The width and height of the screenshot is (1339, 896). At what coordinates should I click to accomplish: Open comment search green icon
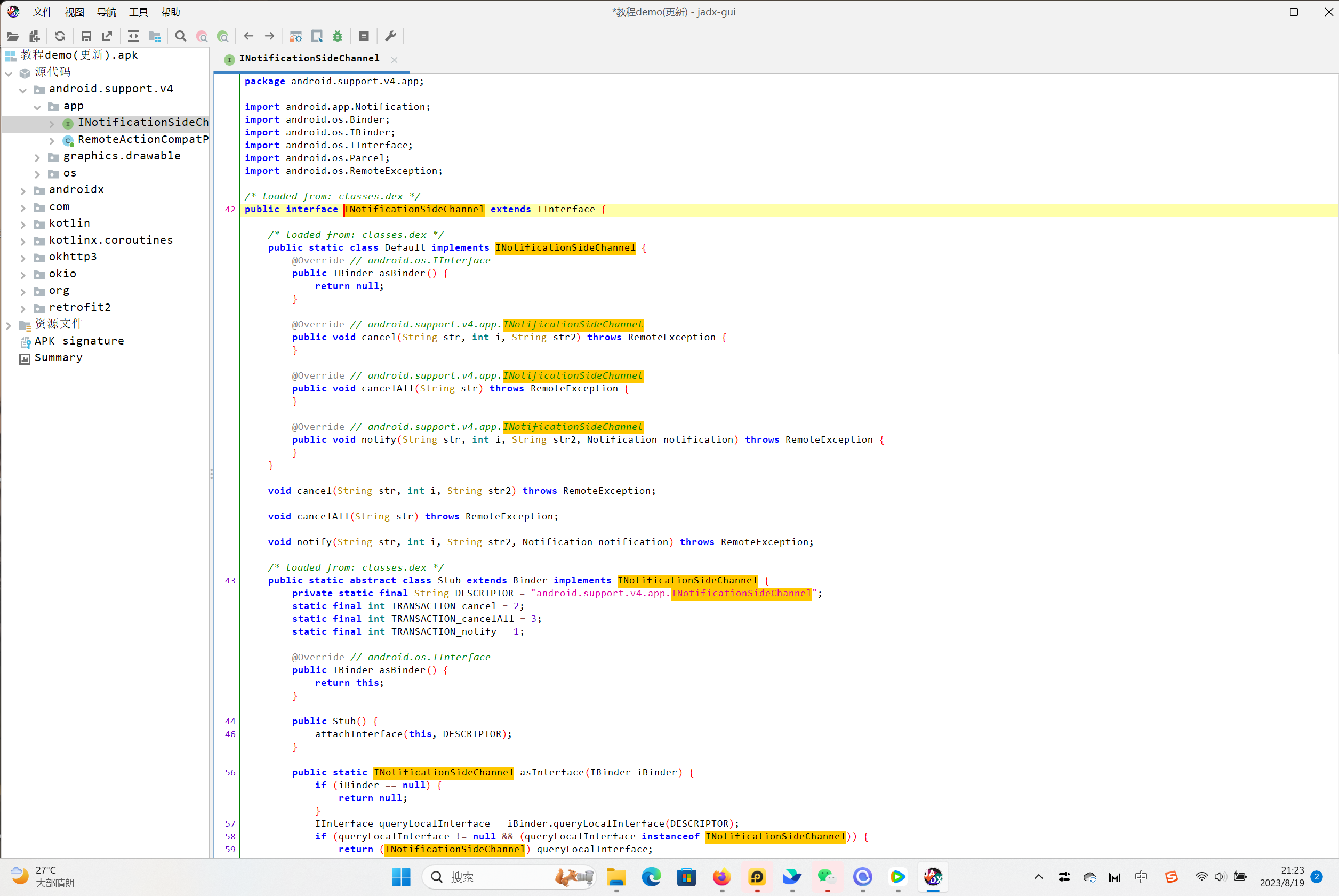point(223,37)
